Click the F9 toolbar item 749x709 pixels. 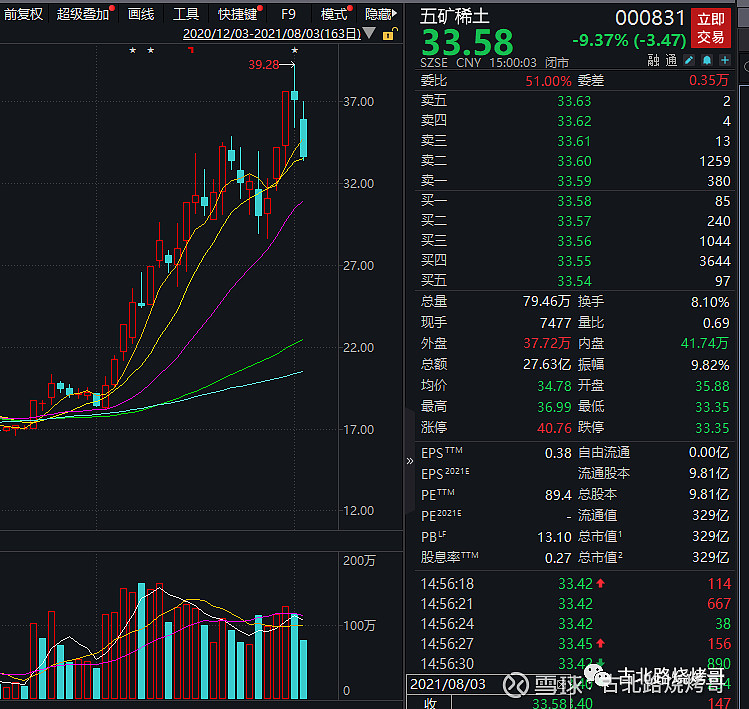pos(288,14)
